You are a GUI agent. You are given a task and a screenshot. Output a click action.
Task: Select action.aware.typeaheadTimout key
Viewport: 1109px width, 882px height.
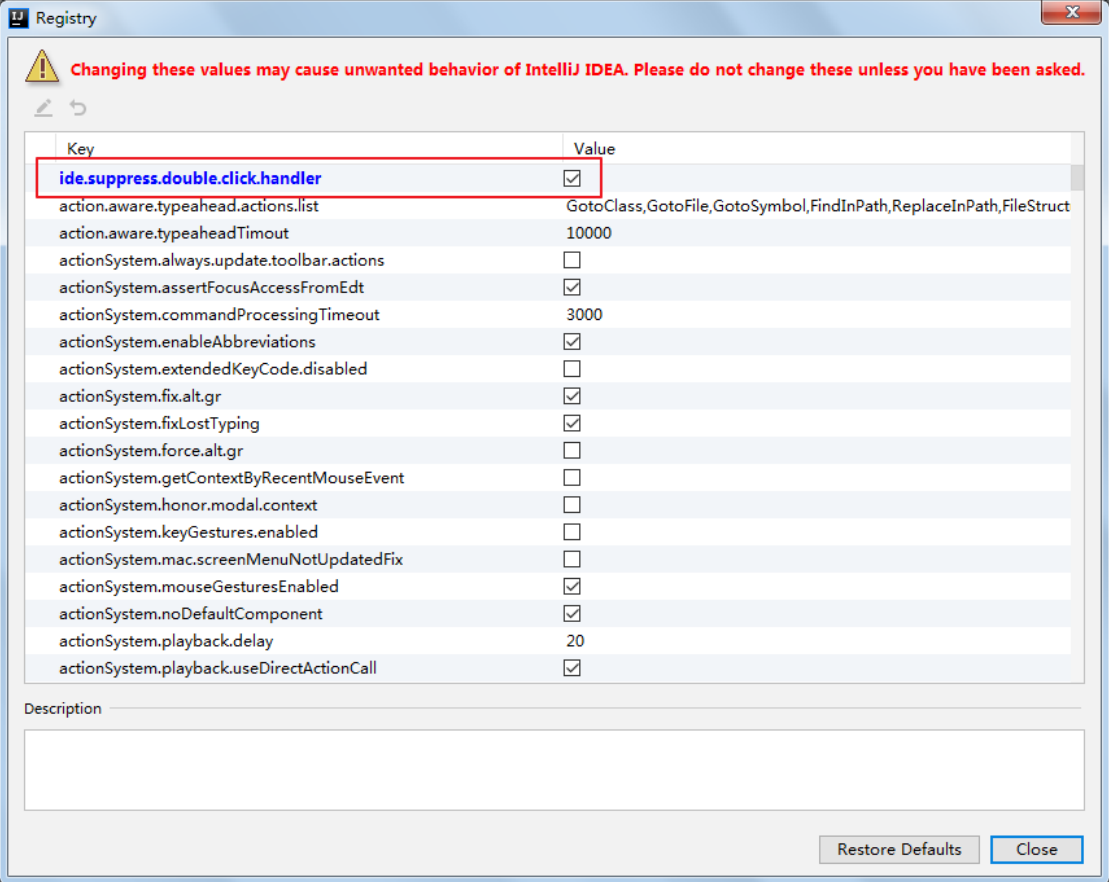point(174,233)
